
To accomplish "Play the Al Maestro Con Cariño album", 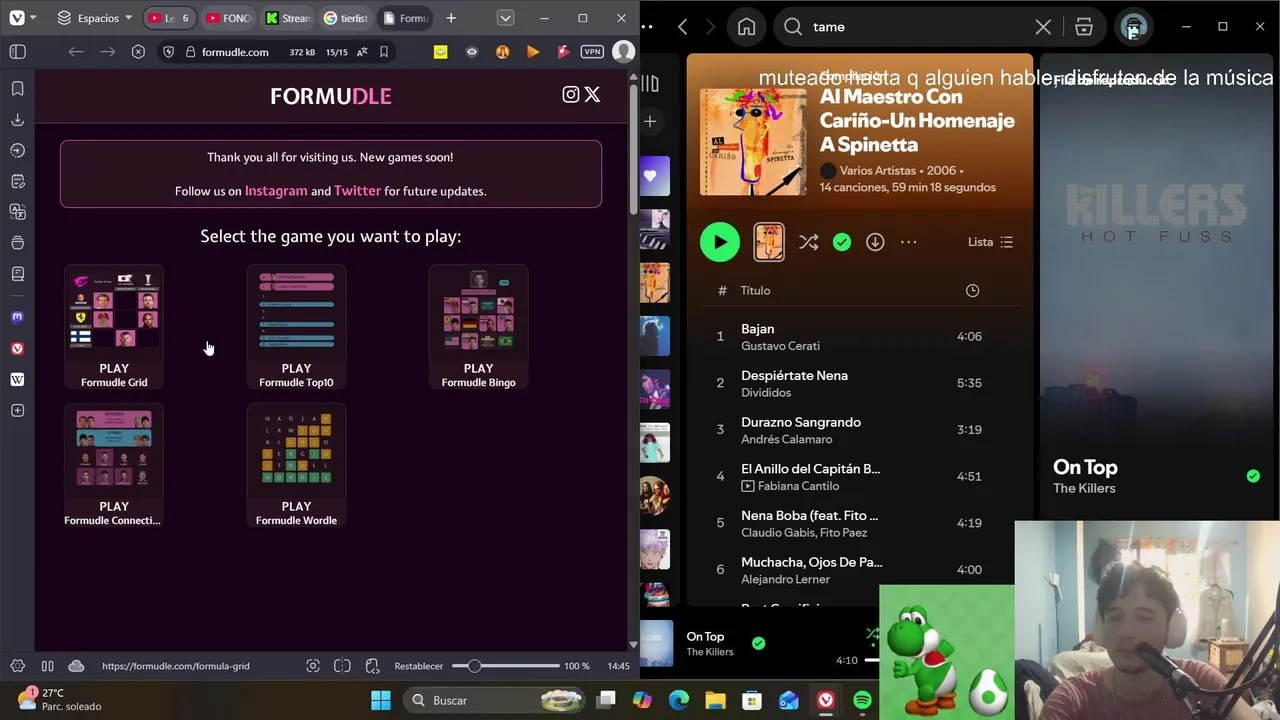I will click(x=720, y=242).
